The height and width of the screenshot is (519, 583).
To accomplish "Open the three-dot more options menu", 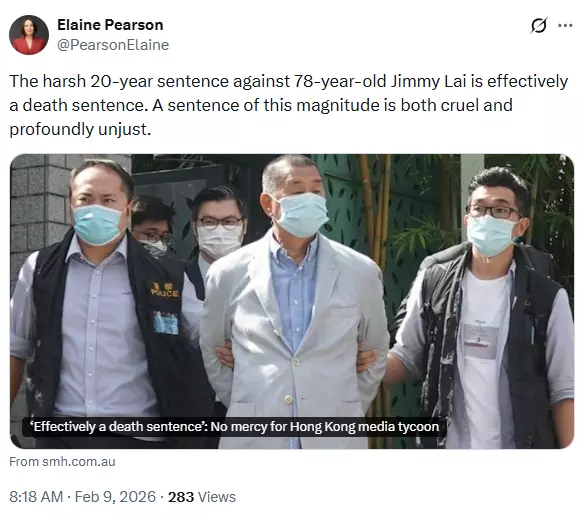I will (565, 26).
